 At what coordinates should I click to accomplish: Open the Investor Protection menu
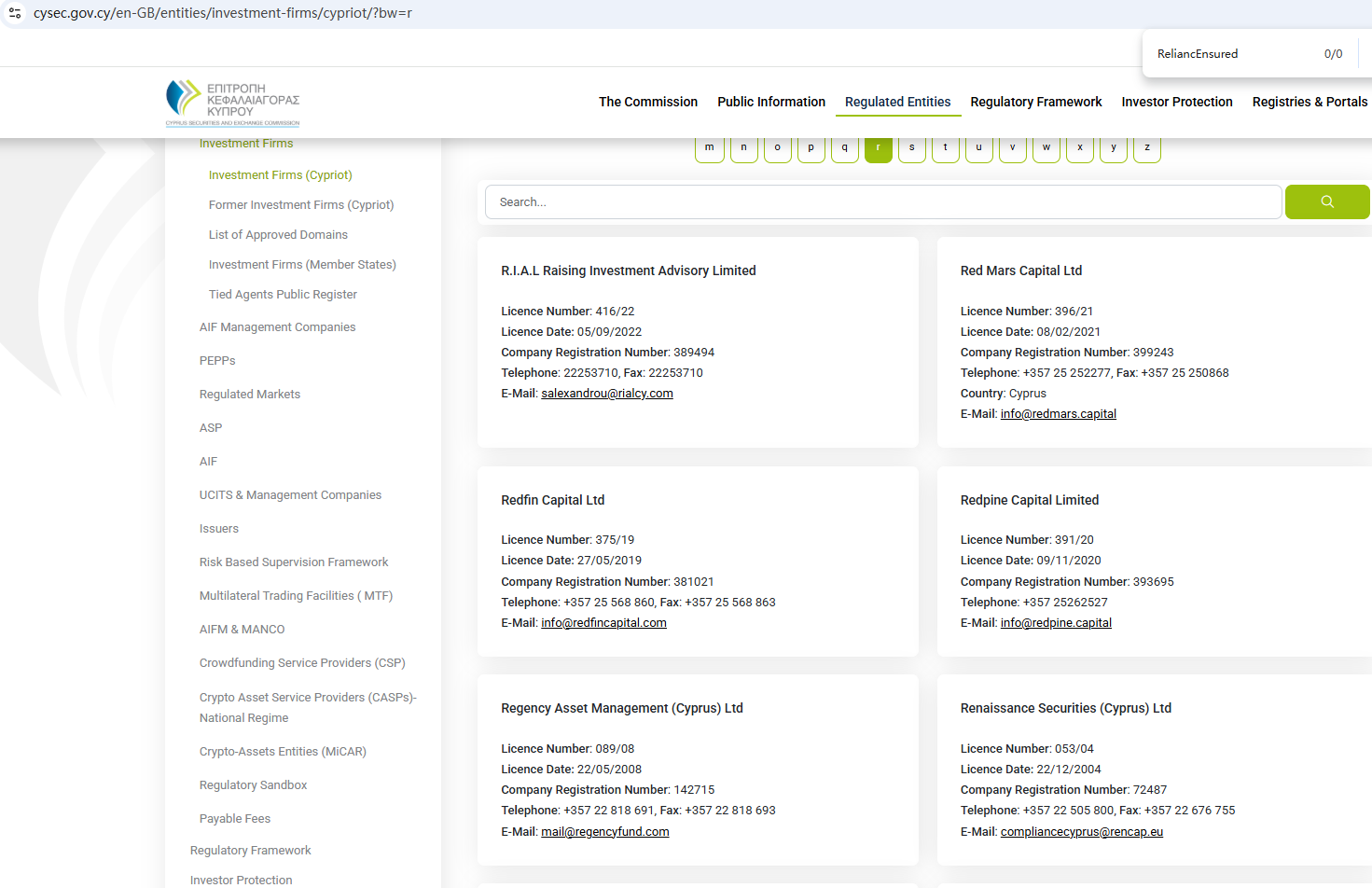tap(1176, 102)
